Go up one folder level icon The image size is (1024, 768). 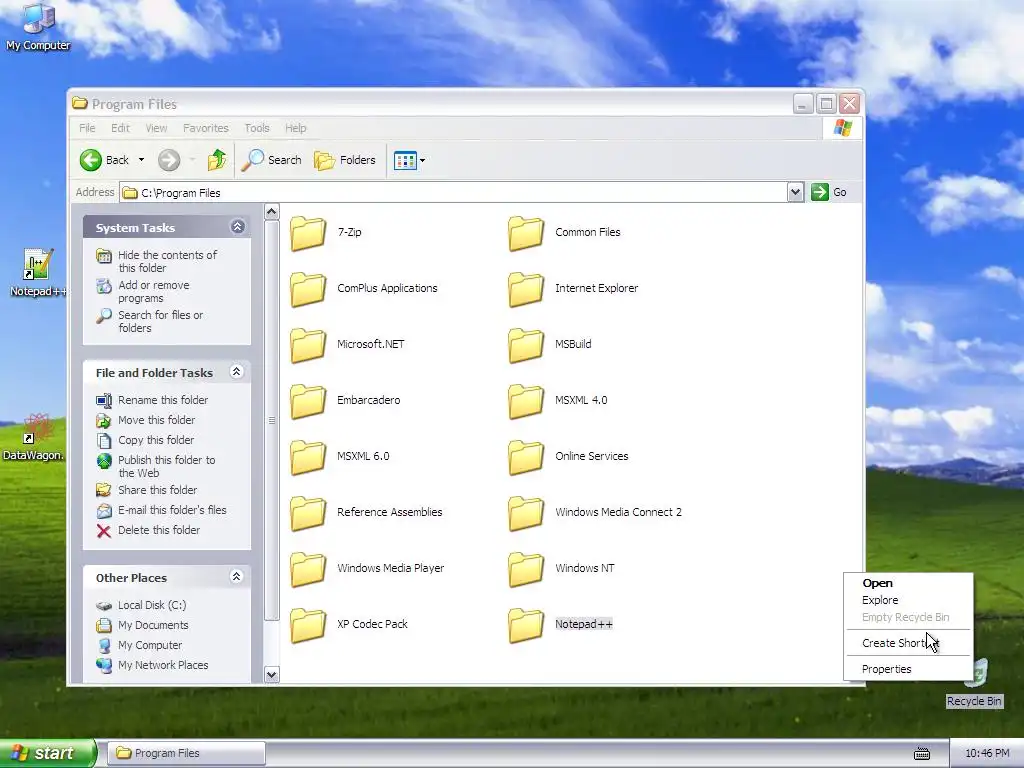click(x=217, y=160)
